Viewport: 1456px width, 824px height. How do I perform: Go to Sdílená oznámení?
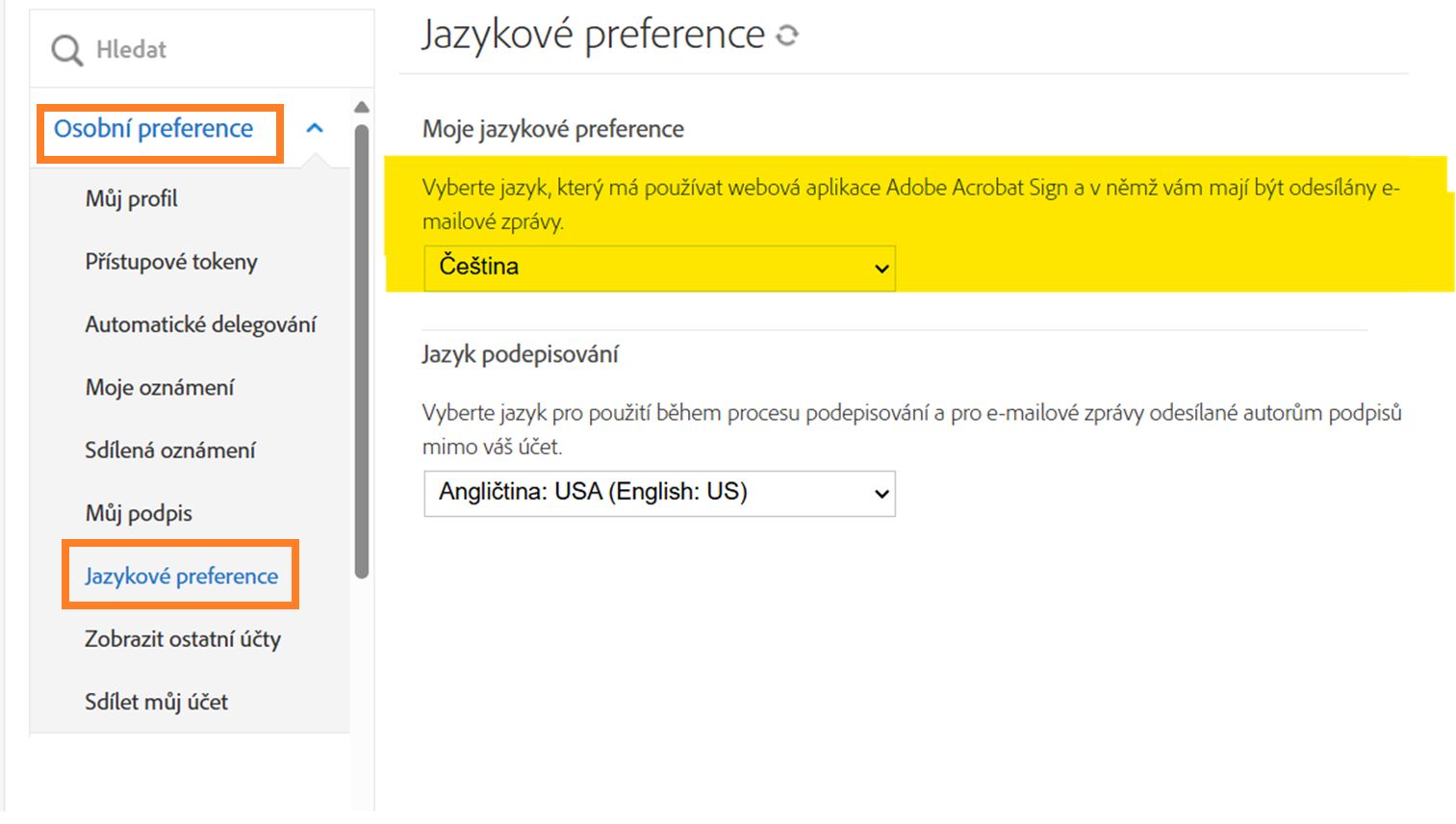click(170, 450)
